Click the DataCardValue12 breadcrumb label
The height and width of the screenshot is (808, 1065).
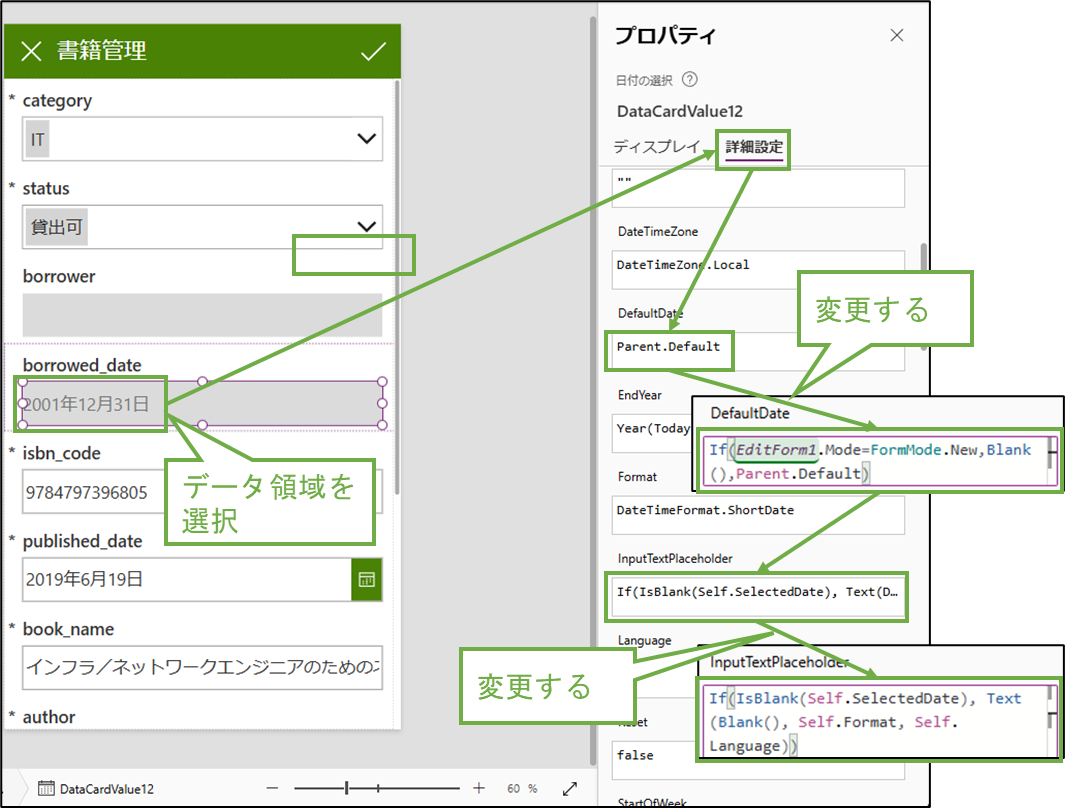[107, 789]
